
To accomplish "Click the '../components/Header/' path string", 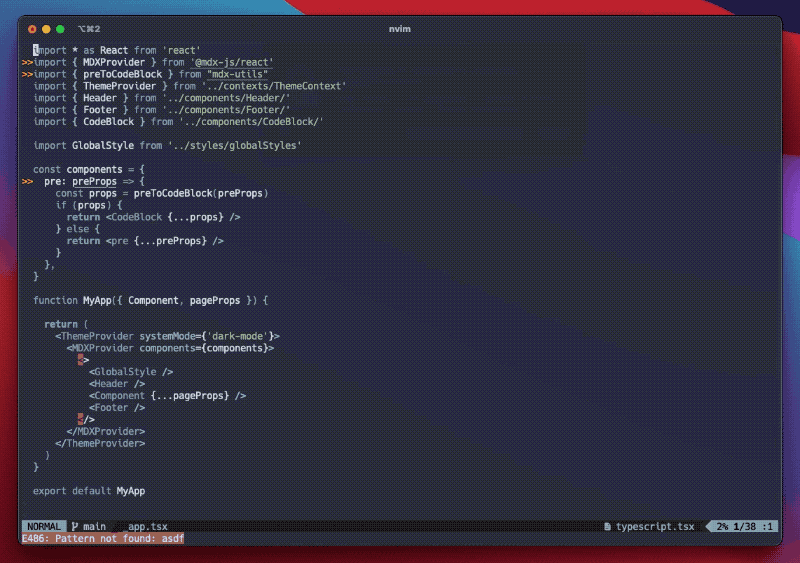I will coord(226,98).
